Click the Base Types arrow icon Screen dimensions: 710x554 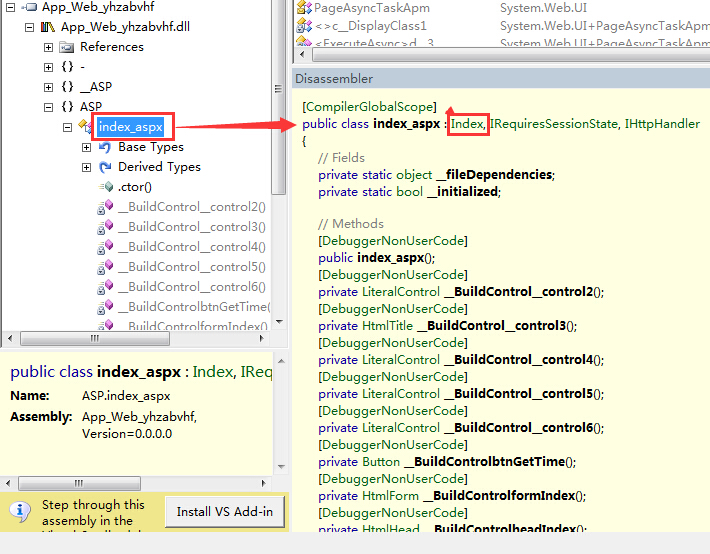[105, 147]
